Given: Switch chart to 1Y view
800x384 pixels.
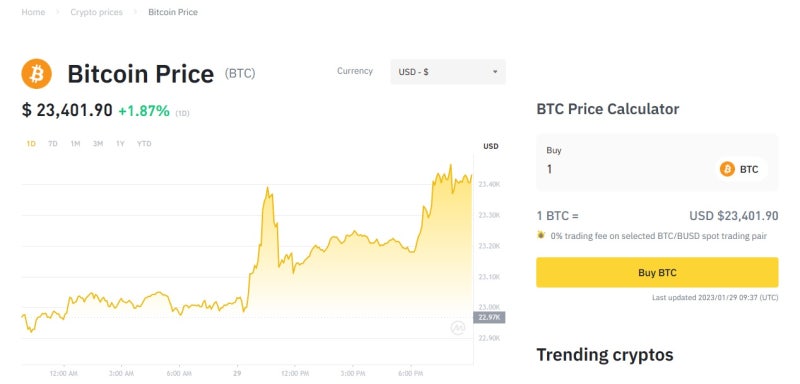Looking at the screenshot, I should click(120, 144).
